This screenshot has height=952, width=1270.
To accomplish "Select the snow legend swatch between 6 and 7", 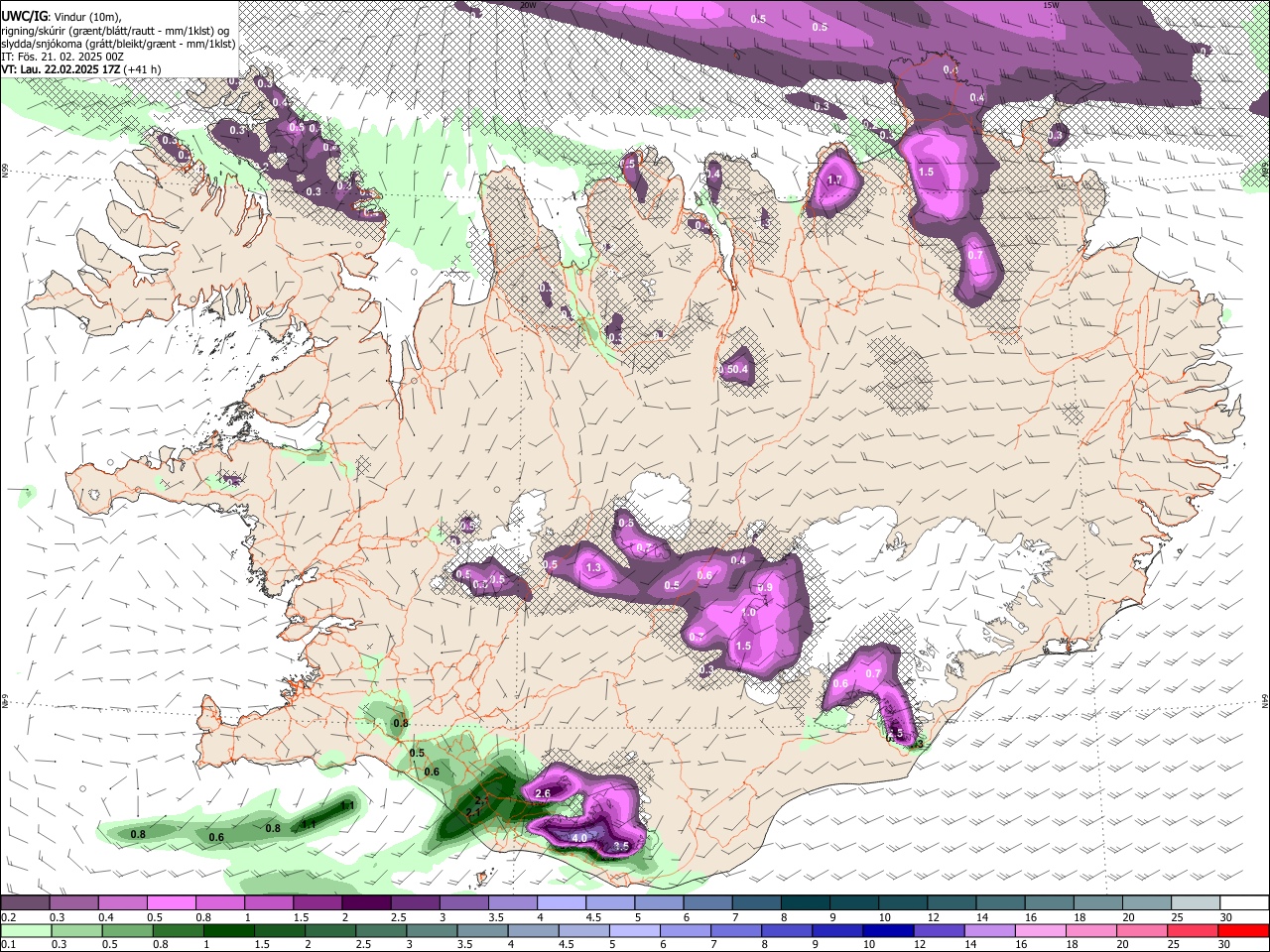I will pos(708,903).
